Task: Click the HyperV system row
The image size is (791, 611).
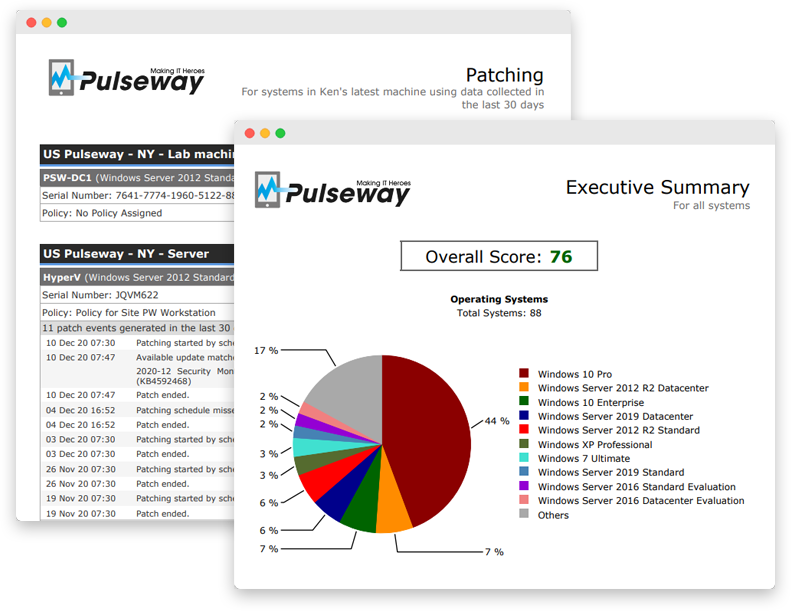Action: pos(137,277)
